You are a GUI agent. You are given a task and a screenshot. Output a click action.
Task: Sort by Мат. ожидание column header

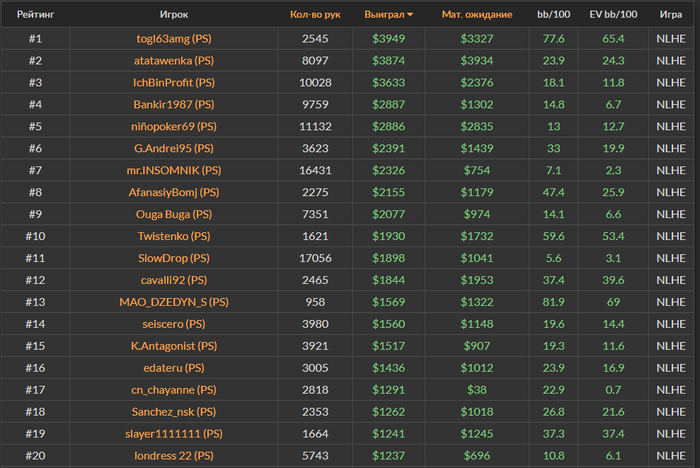point(477,15)
